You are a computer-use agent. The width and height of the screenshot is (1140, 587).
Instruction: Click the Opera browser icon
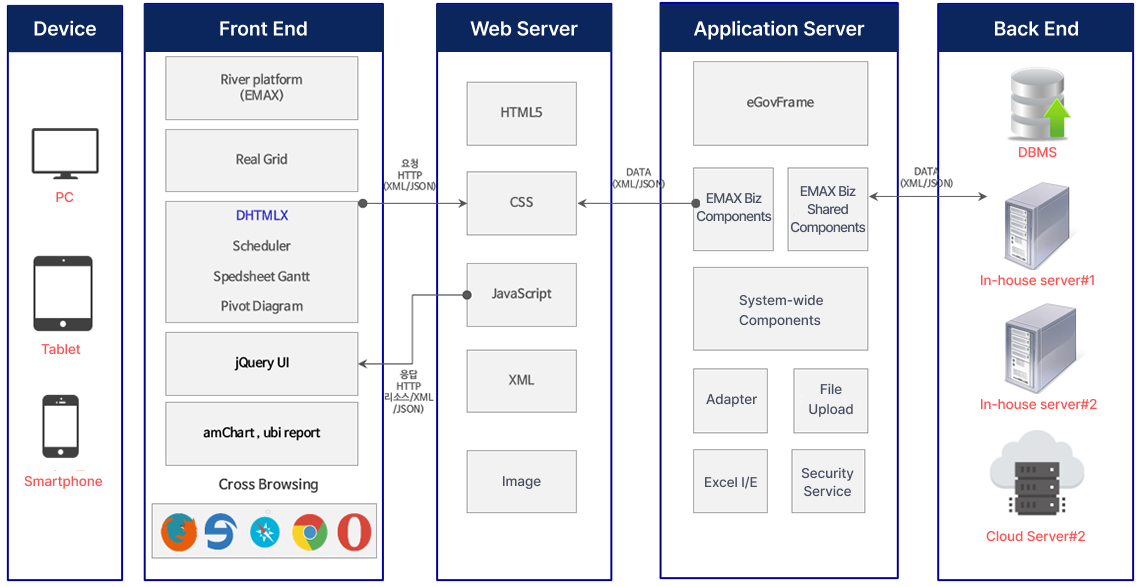(x=354, y=533)
